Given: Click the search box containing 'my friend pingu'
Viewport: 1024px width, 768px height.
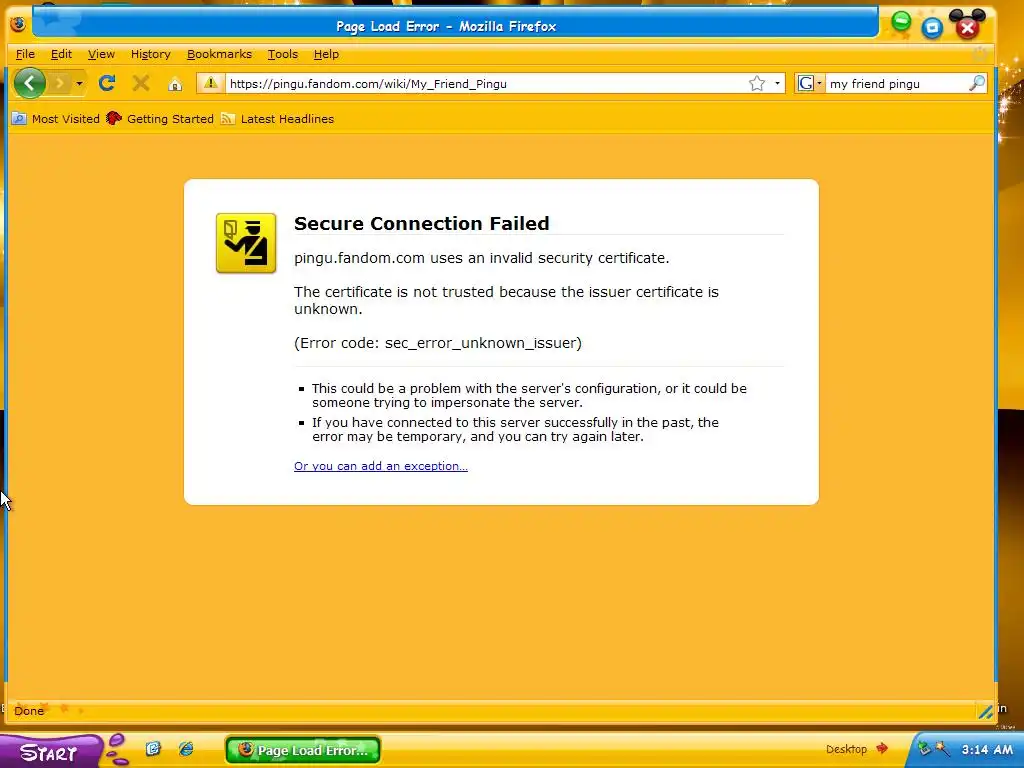Looking at the screenshot, I should [896, 84].
